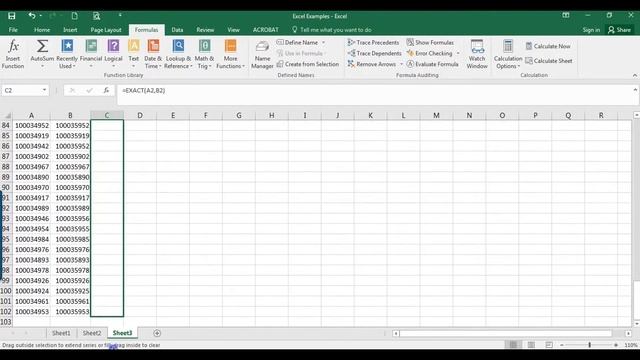Click the zoom slider handle
Viewport: 640px width, 360px height.
[x=589, y=345]
